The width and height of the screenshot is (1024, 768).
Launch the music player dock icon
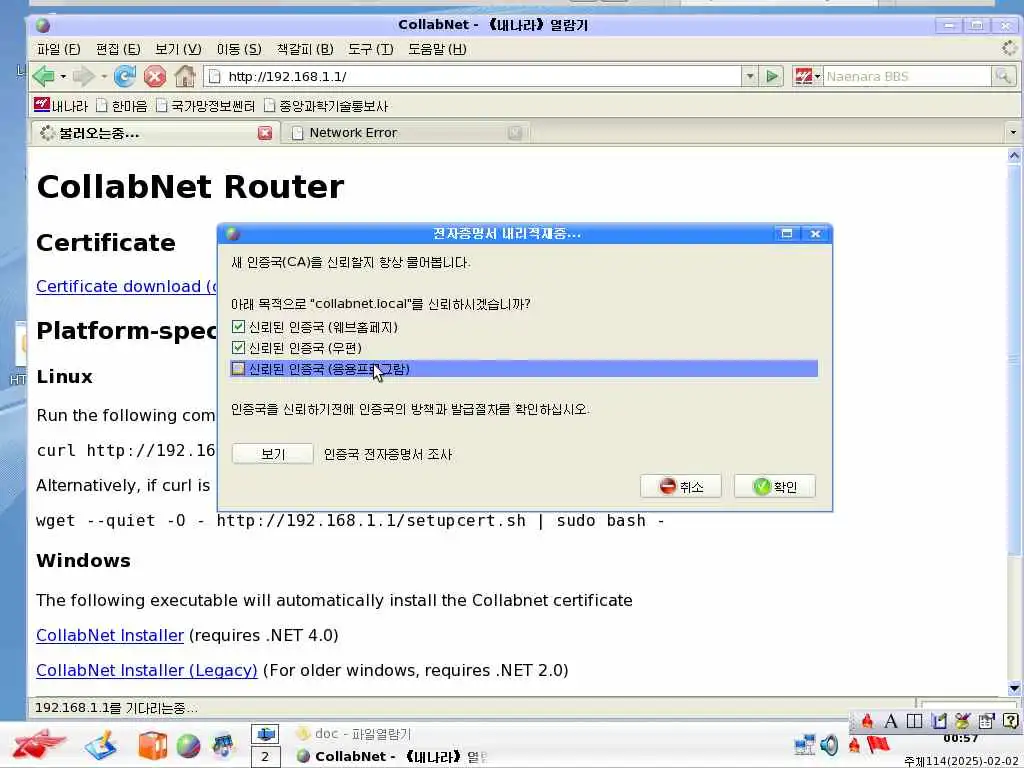point(223,746)
